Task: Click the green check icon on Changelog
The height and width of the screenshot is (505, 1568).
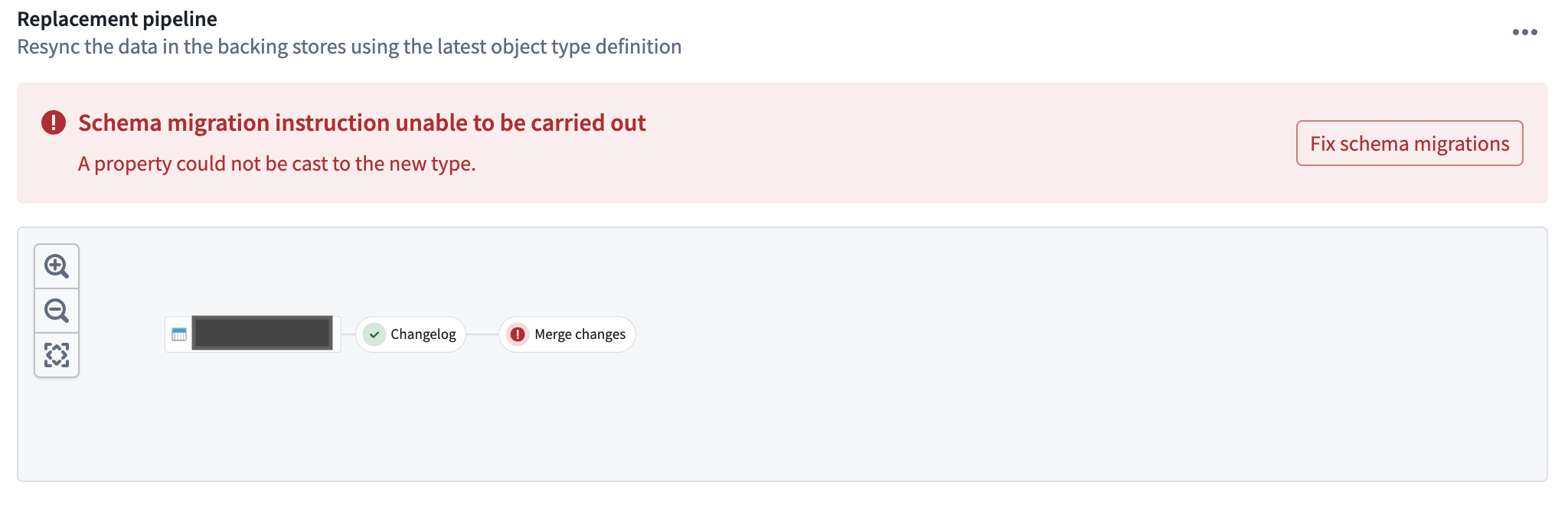Action: (x=374, y=334)
